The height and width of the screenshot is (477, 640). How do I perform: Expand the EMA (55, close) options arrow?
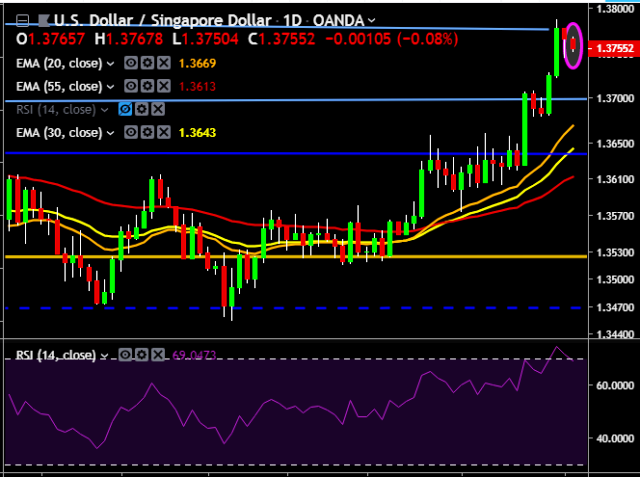(110, 87)
